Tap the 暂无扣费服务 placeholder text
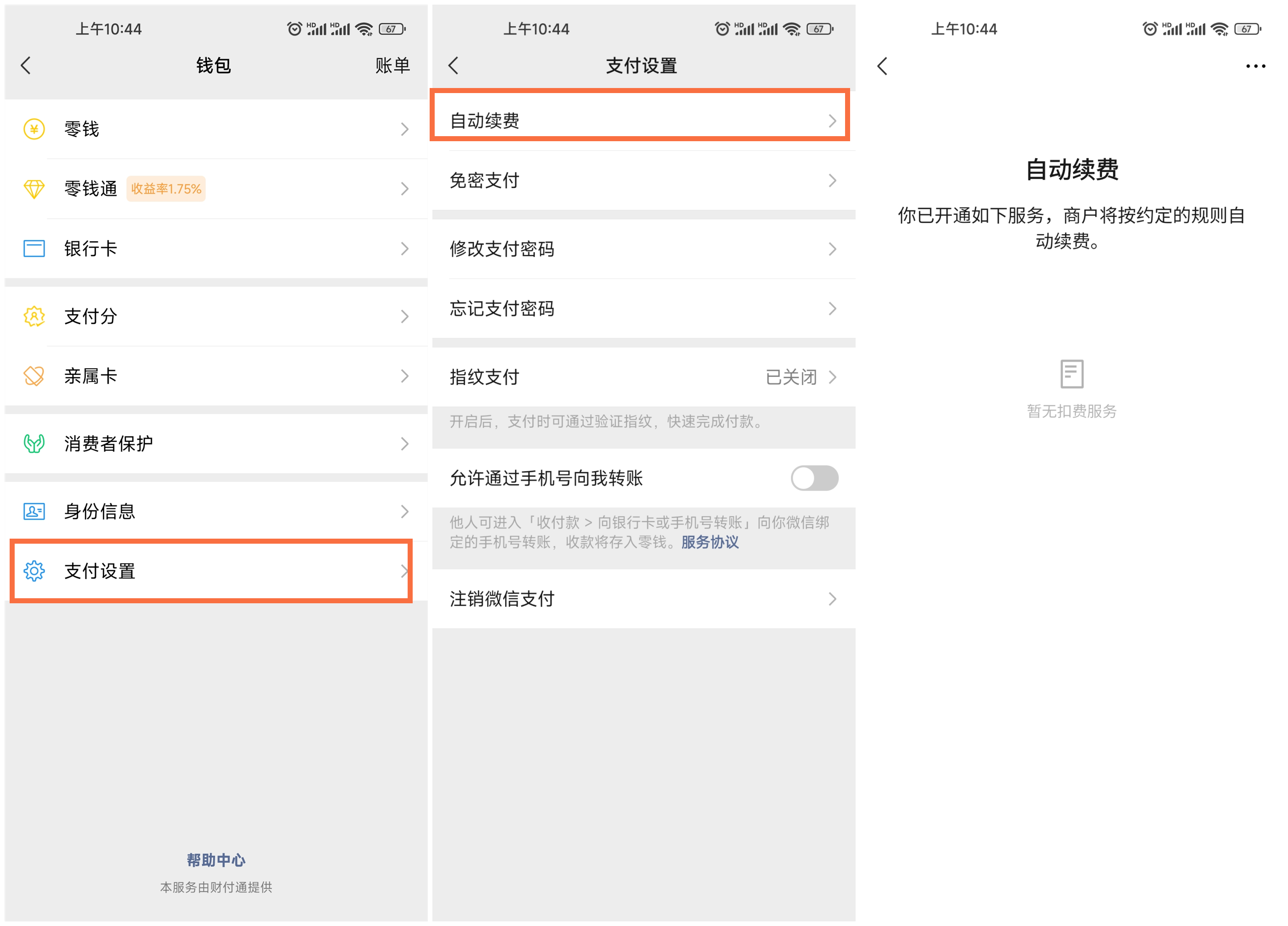1288x926 pixels. tap(1072, 410)
